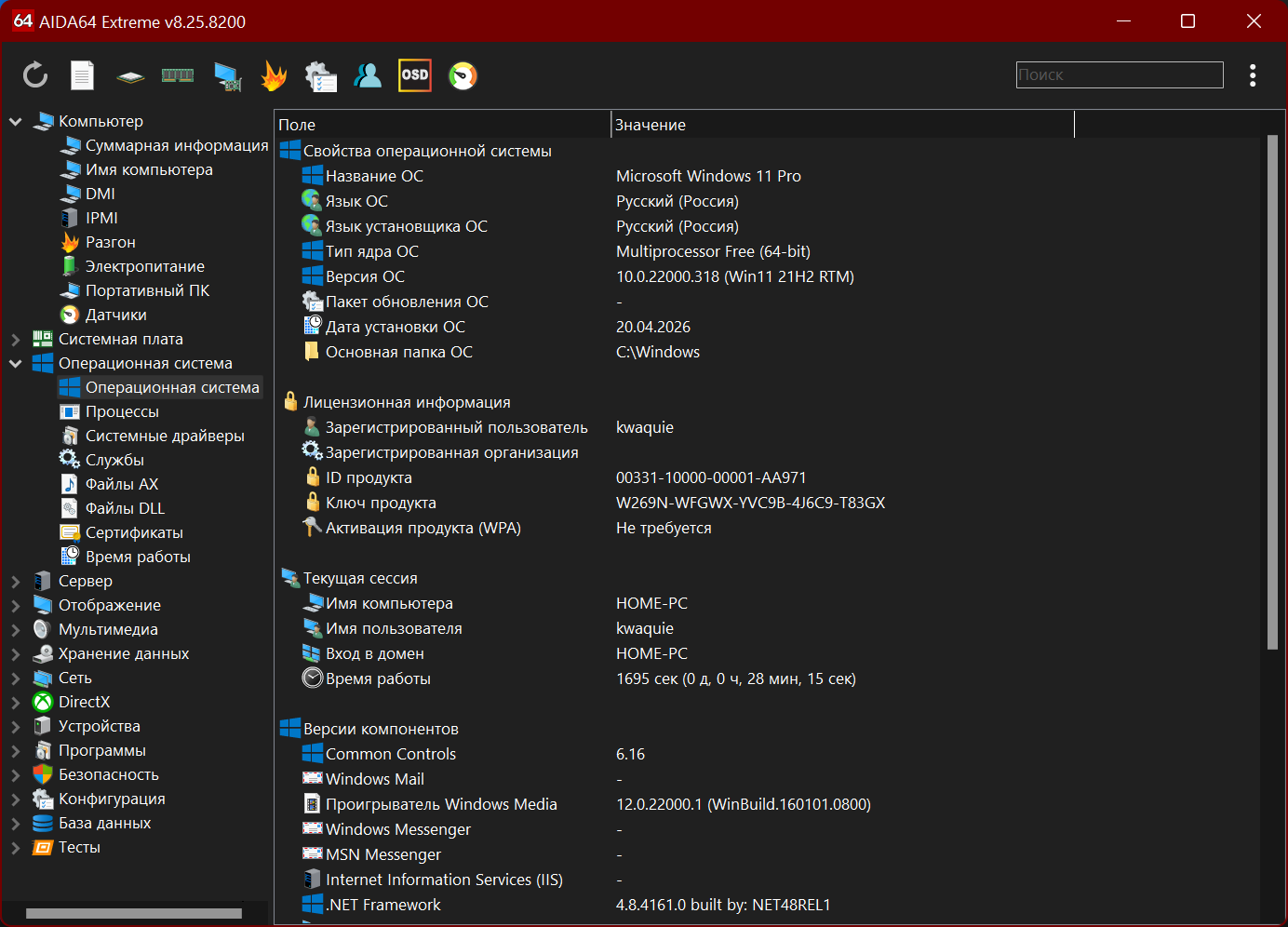The width and height of the screenshot is (1288, 927).
Task: Click the Основная папка ОС row
Action: [770, 352]
